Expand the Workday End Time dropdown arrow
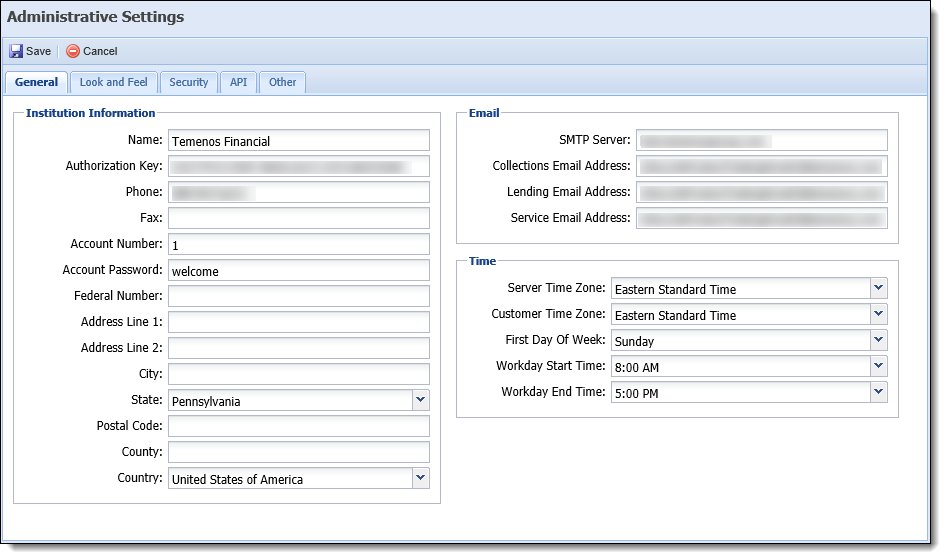Screen dimensions: 946x559 click(878, 391)
